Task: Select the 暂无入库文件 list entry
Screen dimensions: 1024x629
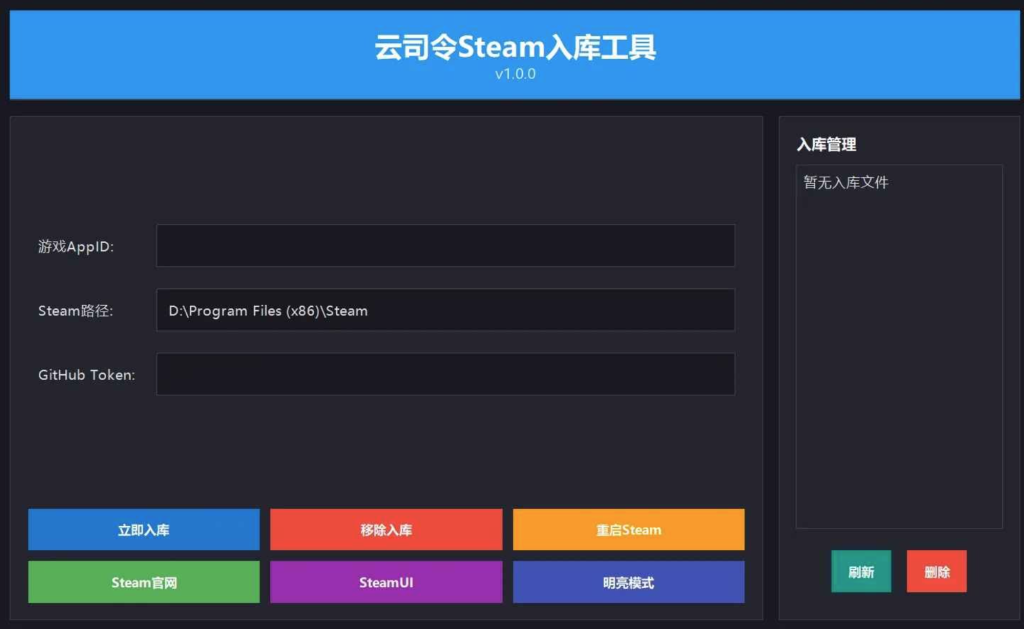Action: click(845, 182)
